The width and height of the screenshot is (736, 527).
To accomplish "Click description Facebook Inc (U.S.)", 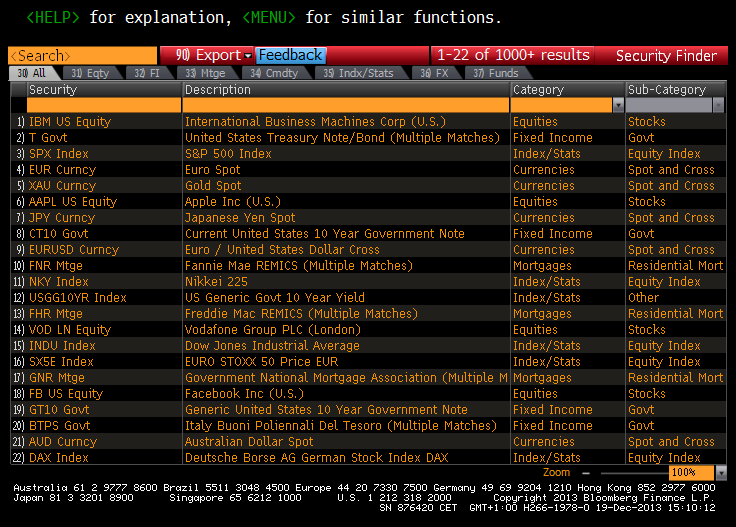I will click(245, 394).
